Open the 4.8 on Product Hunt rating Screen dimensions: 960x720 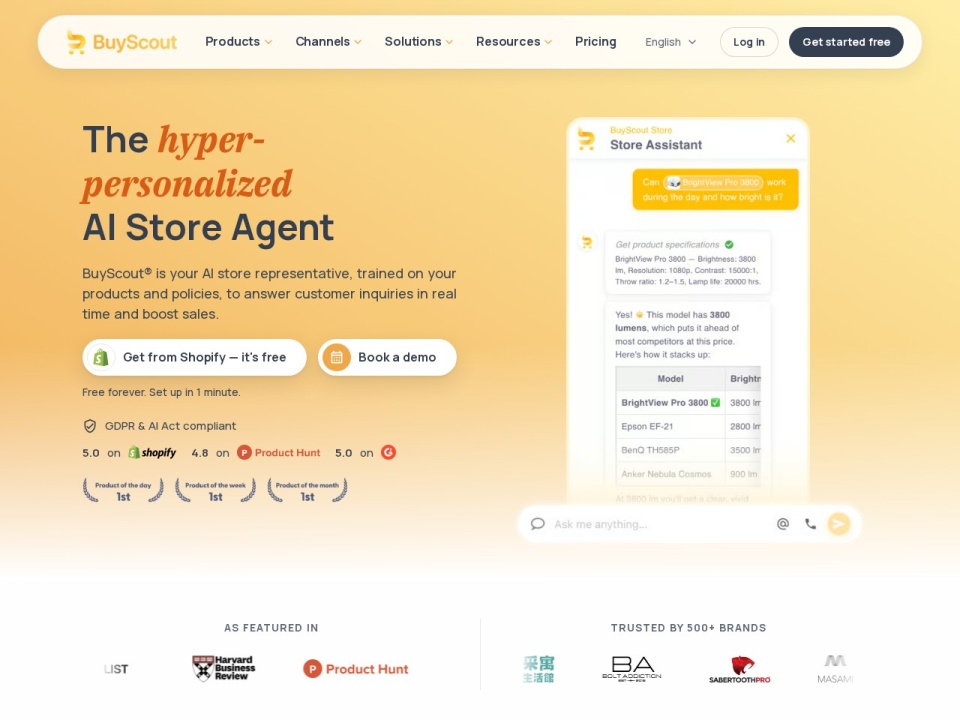(x=256, y=453)
